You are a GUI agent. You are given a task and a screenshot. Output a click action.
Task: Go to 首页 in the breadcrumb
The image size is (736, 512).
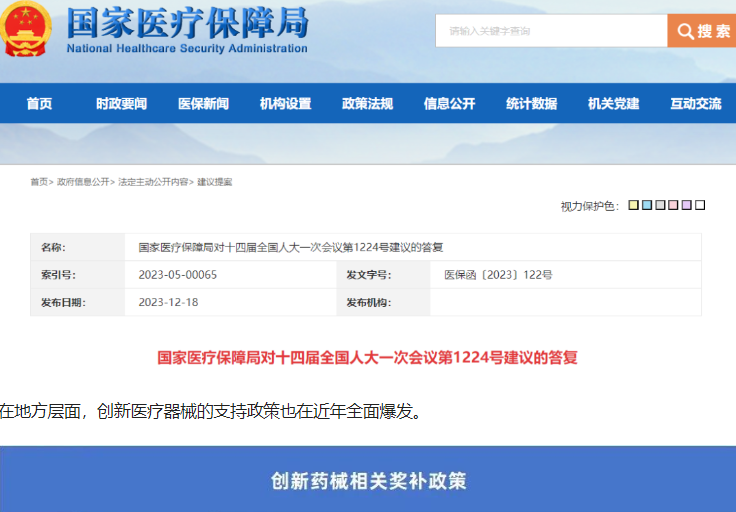39,182
